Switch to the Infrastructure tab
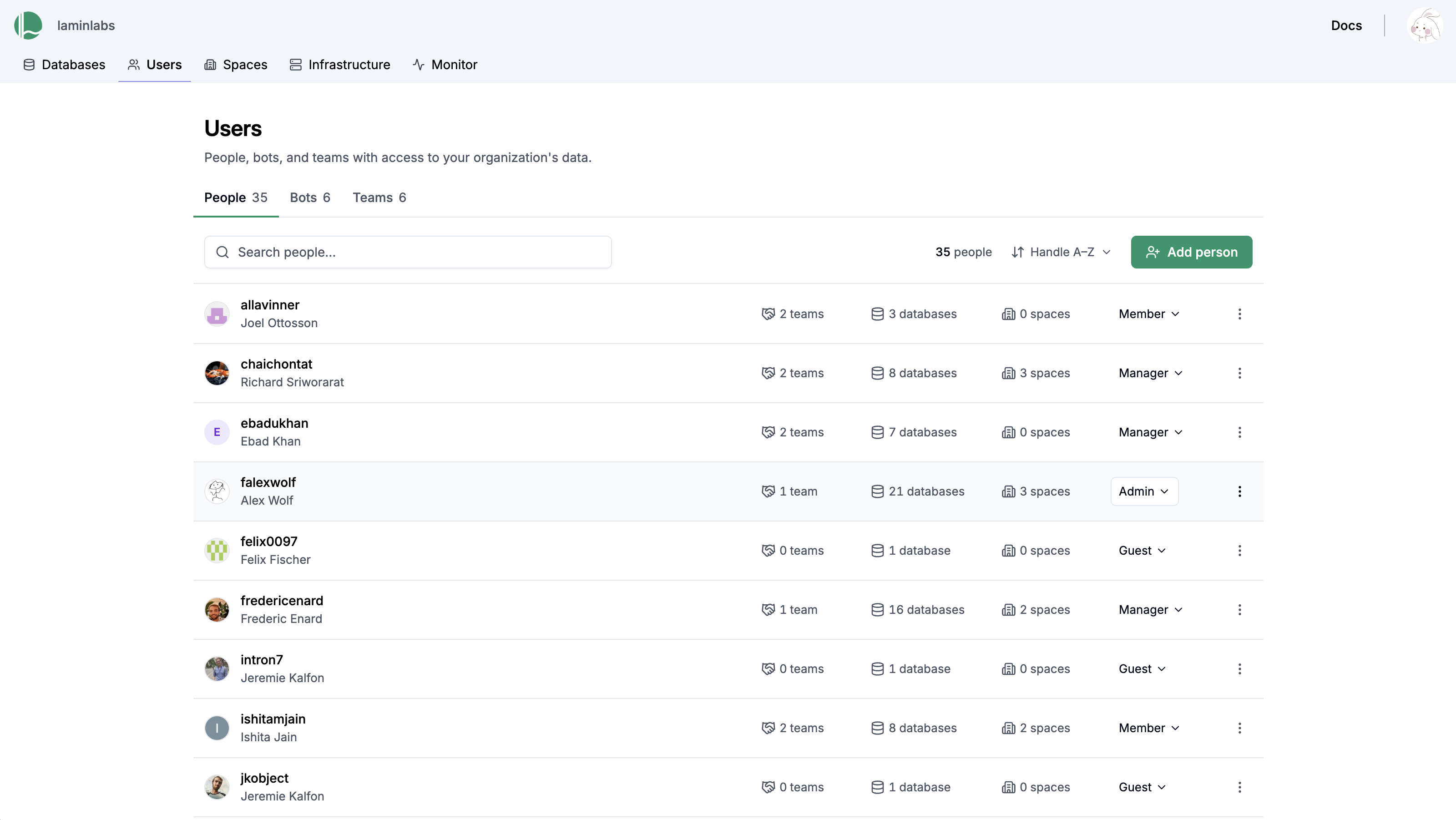This screenshot has height=820, width=1456. pyautogui.click(x=340, y=65)
